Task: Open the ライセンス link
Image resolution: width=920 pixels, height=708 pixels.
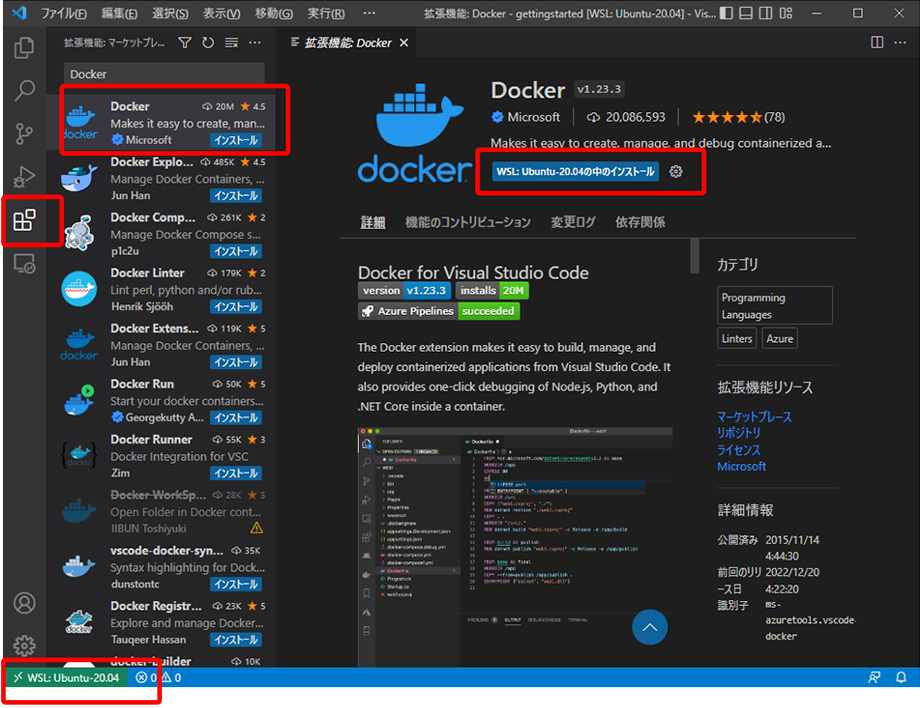Action: click(739, 450)
